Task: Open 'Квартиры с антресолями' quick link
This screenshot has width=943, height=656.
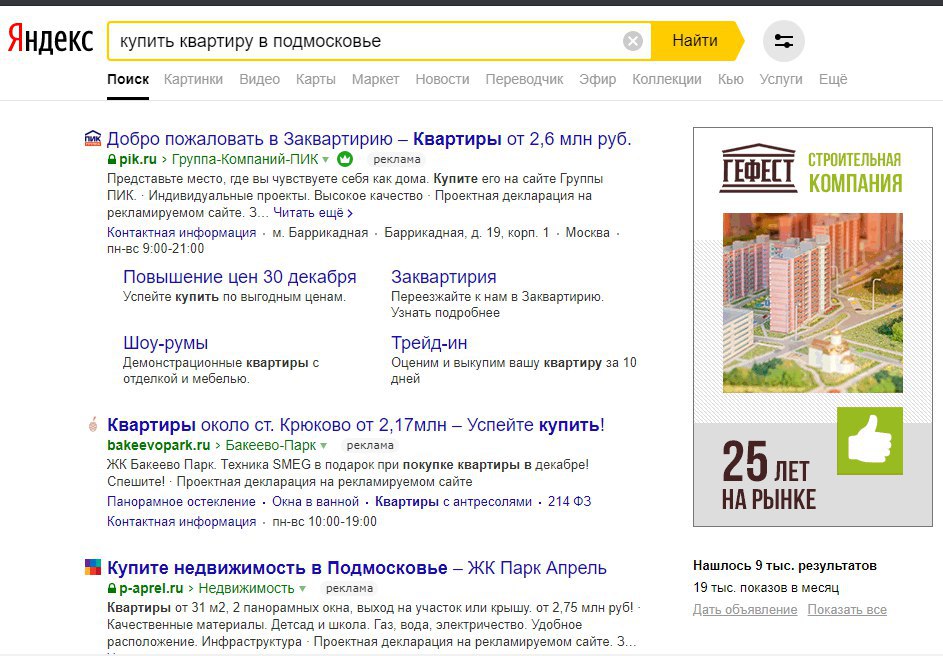Action: pyautogui.click(x=453, y=501)
